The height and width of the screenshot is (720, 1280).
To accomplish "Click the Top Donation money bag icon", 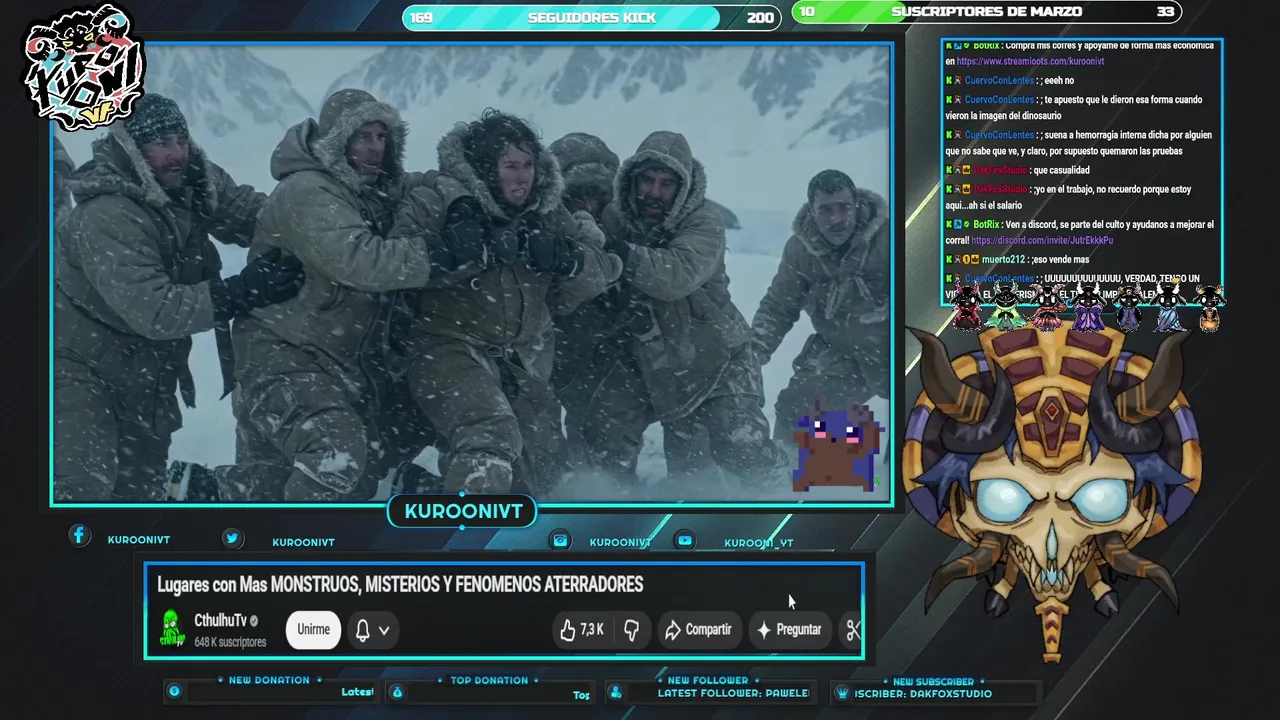I will (x=397, y=692).
